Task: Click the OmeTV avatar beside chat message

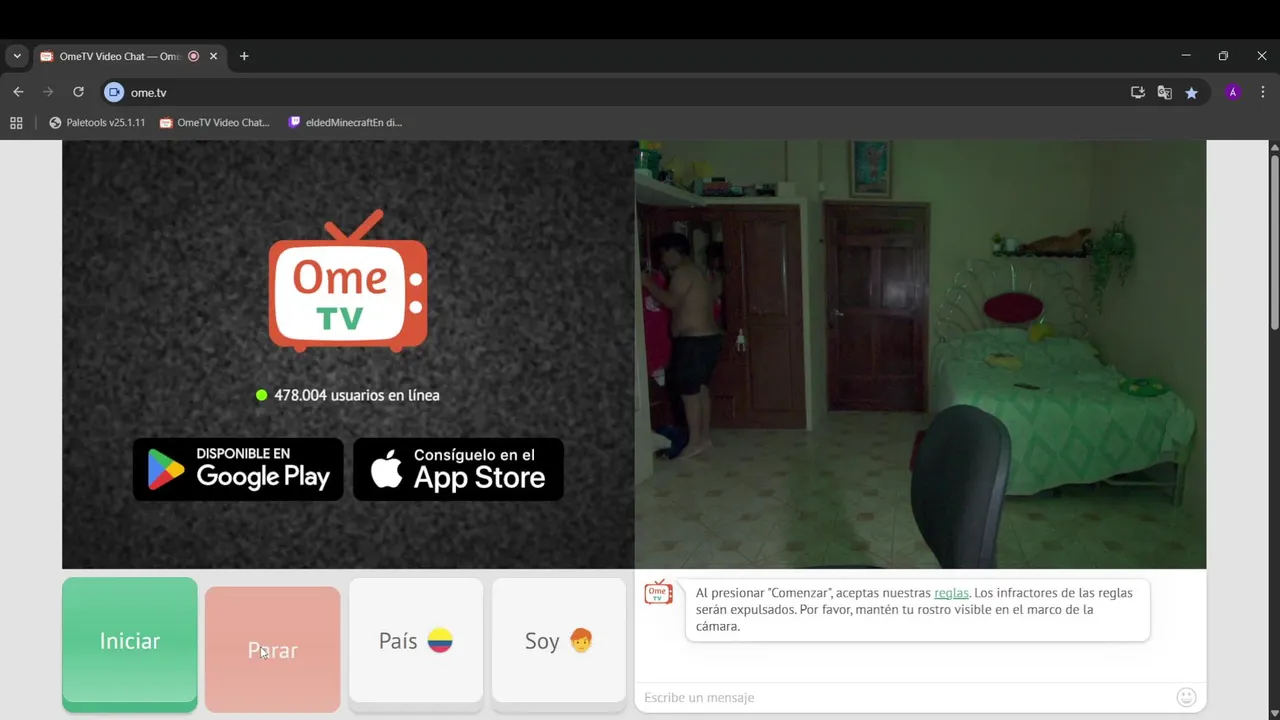Action: [658, 592]
